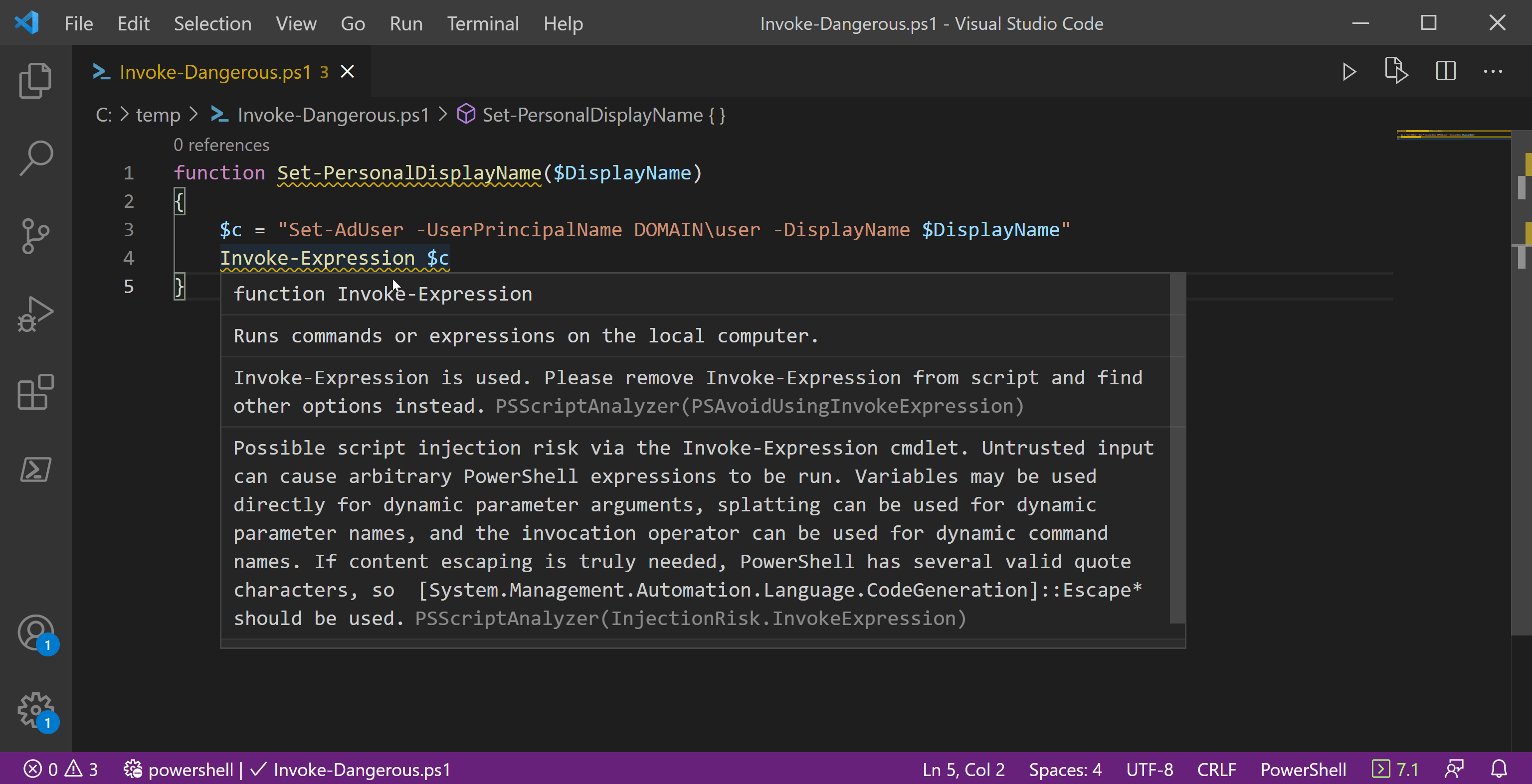Open the Extensions view

(36, 392)
